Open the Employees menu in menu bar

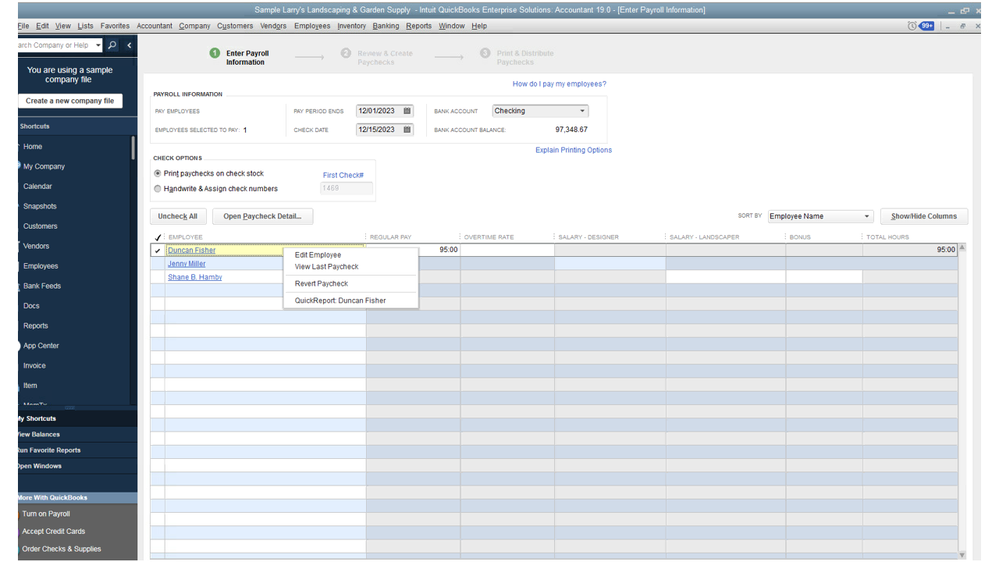pyautogui.click(x=312, y=26)
